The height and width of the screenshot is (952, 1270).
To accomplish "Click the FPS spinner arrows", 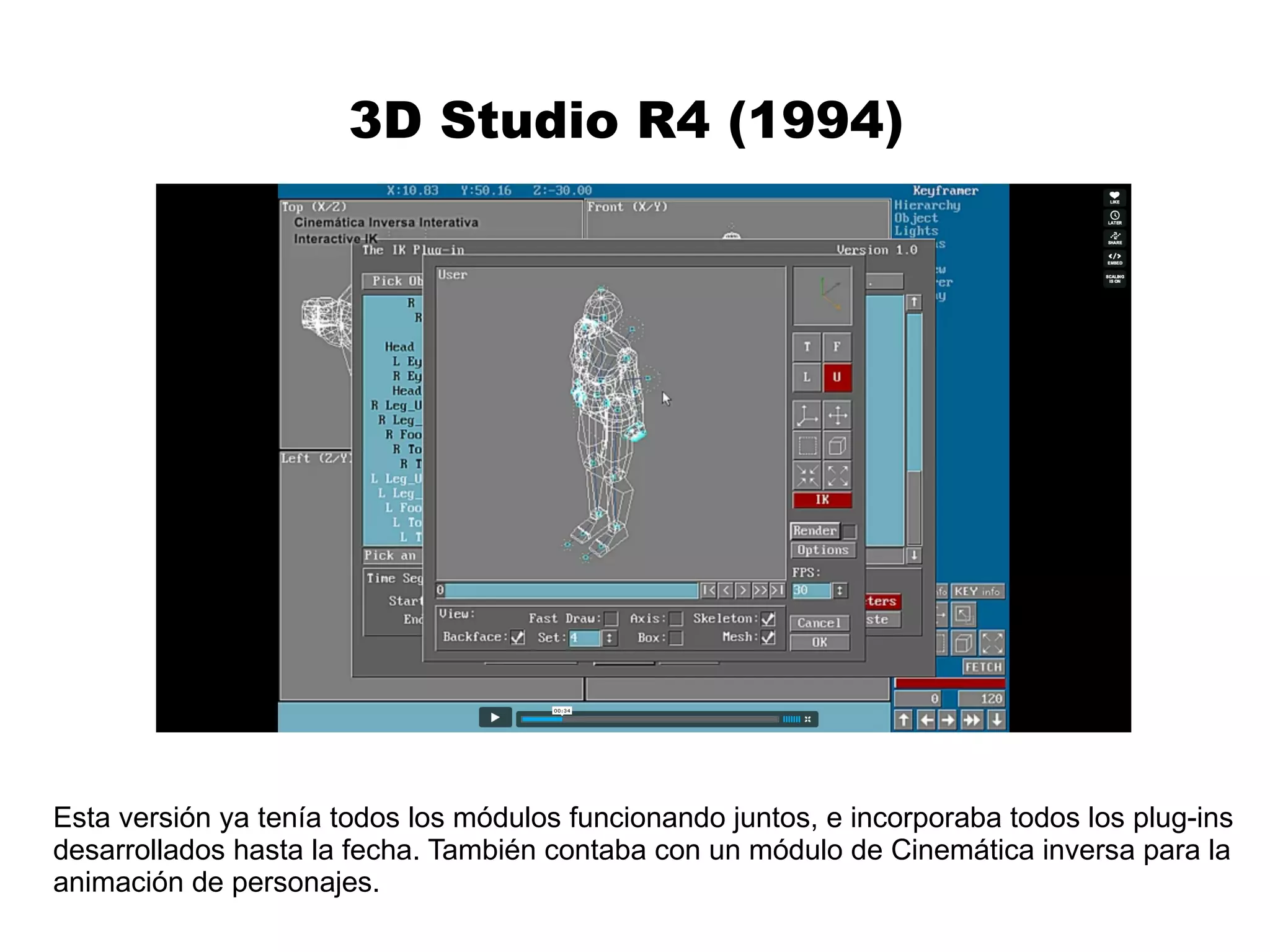I will pos(840,590).
